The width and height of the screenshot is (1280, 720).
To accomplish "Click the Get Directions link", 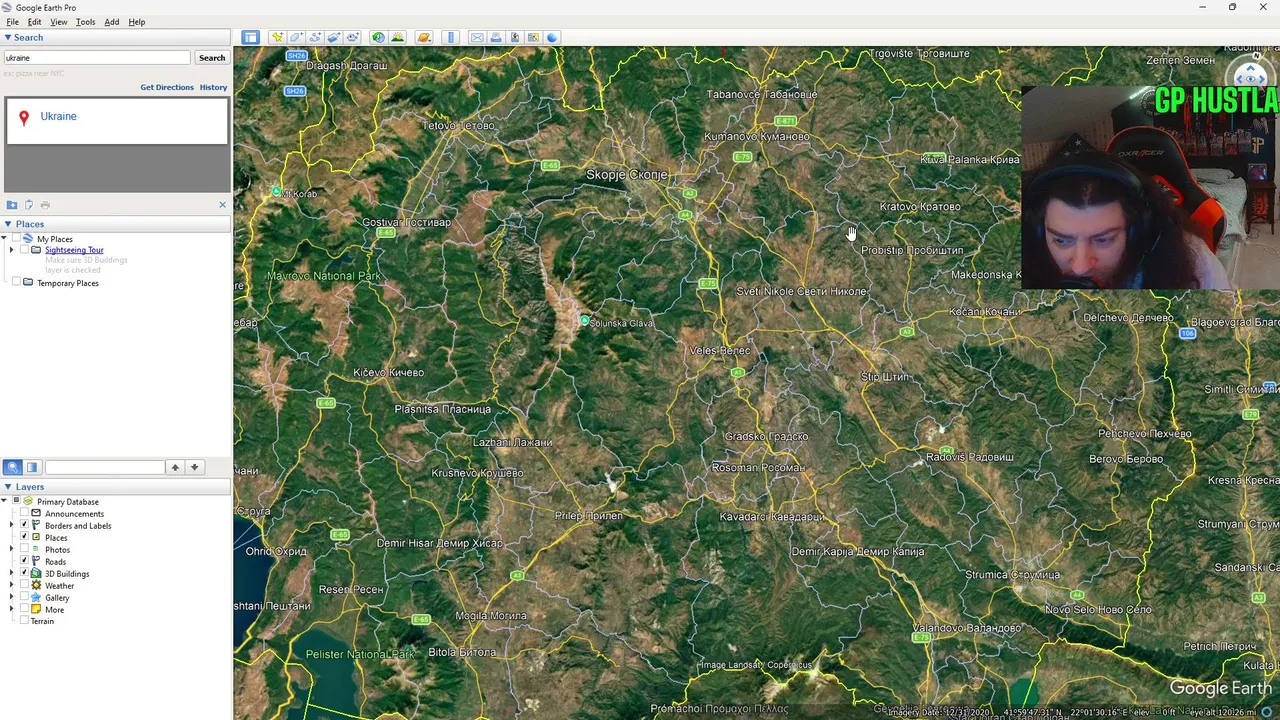I will pyautogui.click(x=167, y=87).
